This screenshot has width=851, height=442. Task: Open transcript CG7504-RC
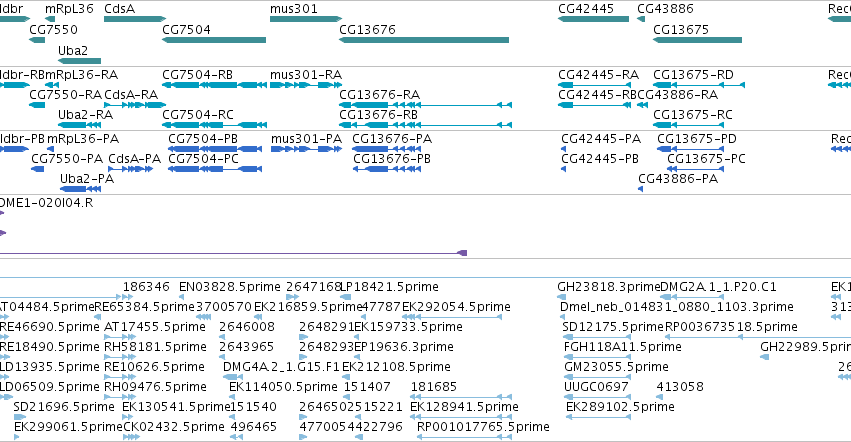coord(198,115)
